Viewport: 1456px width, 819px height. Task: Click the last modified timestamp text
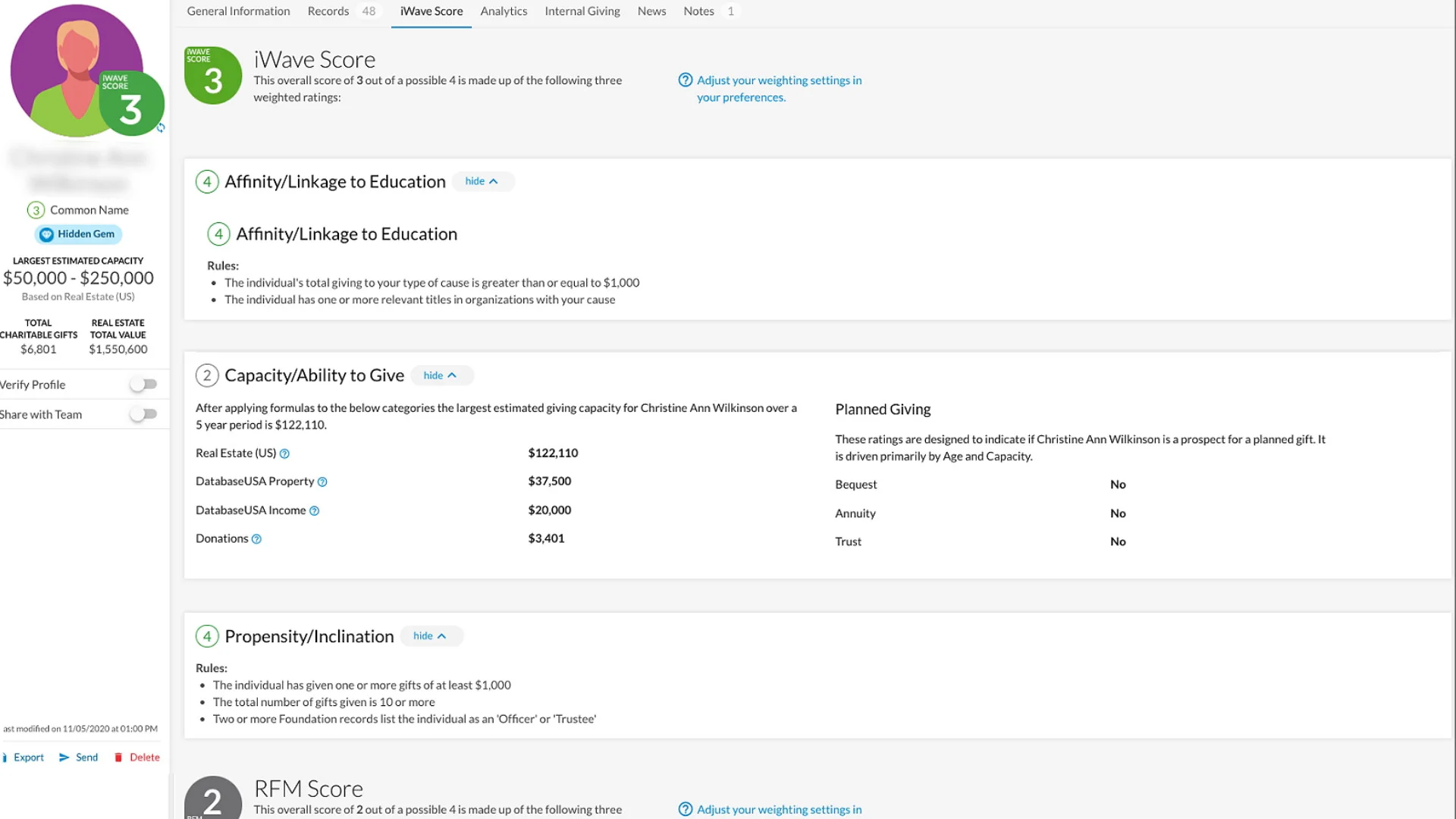pyautogui.click(x=80, y=729)
